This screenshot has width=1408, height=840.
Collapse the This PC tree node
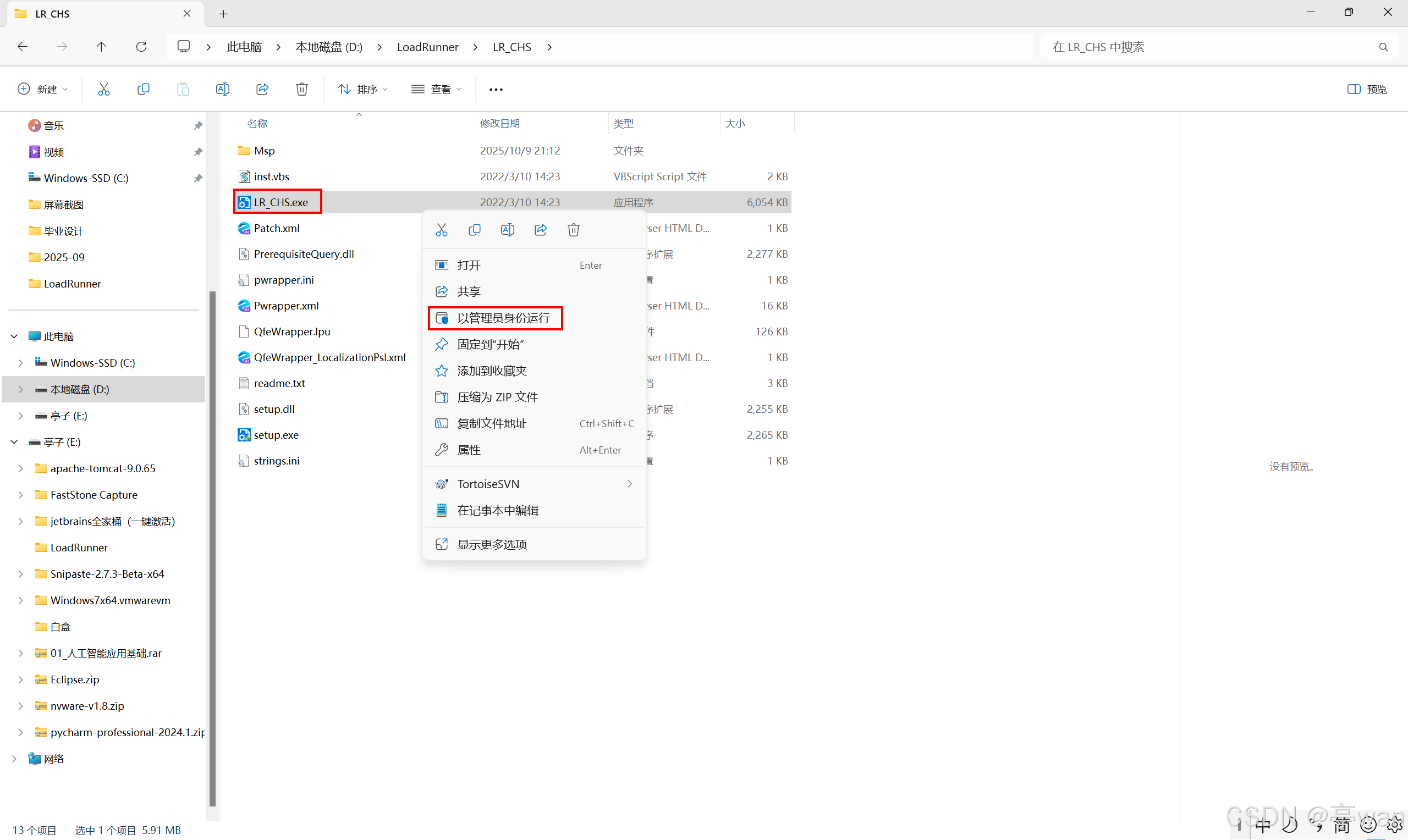pos(14,336)
